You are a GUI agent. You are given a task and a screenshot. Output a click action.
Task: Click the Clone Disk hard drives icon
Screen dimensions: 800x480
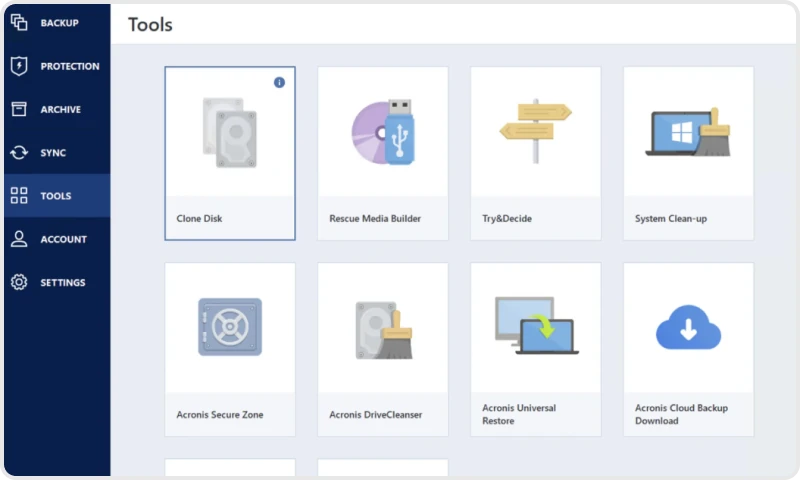tap(230, 132)
